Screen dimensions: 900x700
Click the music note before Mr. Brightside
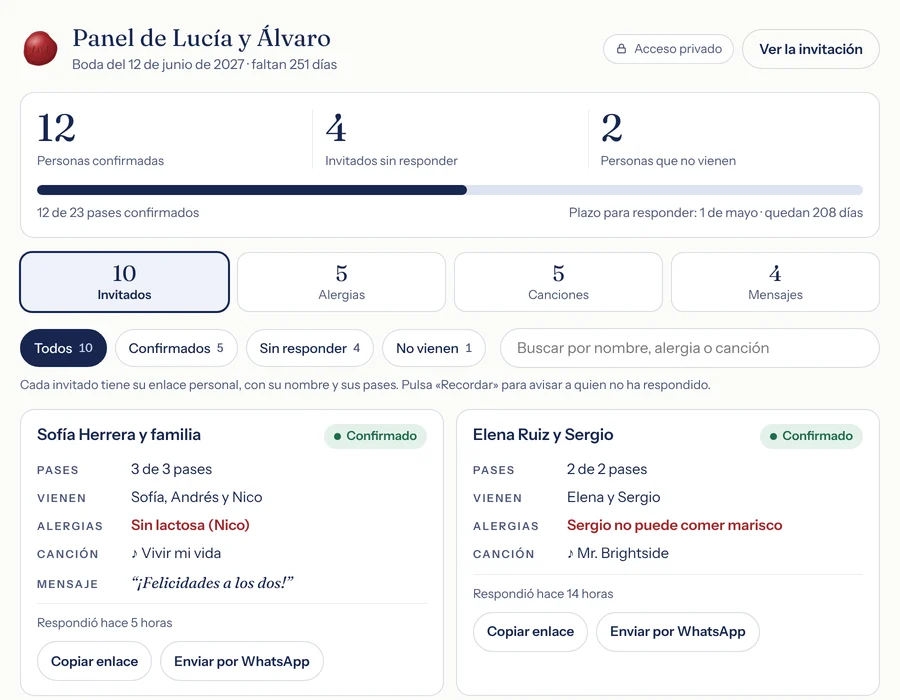[571, 554]
